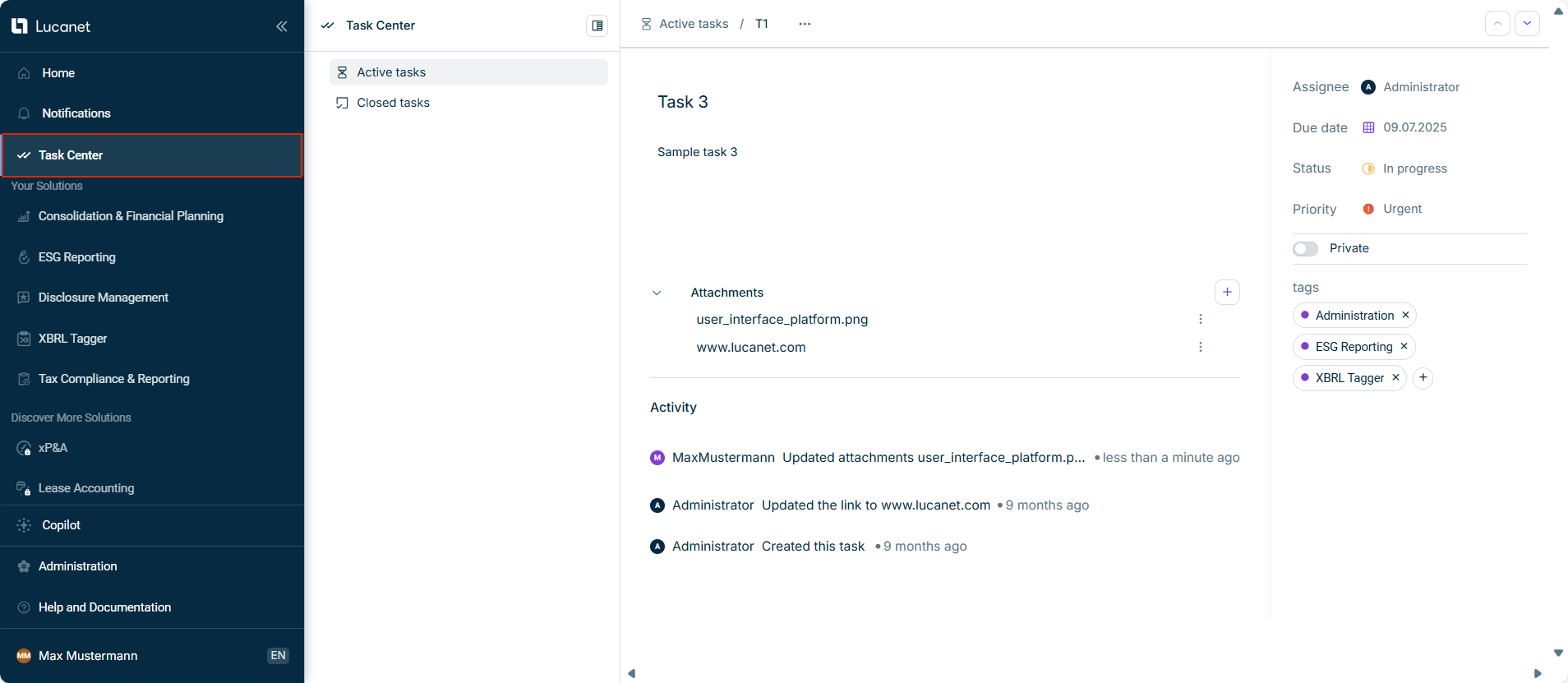Click the T1 breadcrumb
The height and width of the screenshot is (683, 1568).
tap(762, 24)
